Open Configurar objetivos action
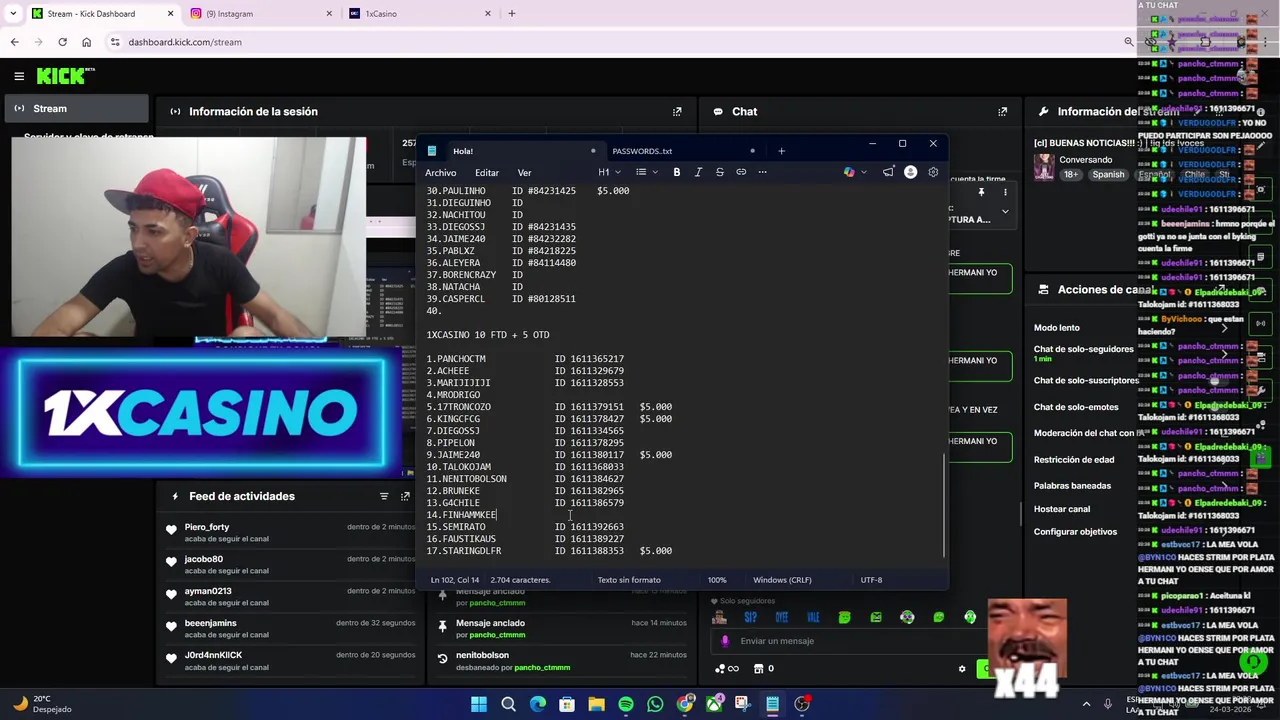1280x720 pixels. tap(1075, 532)
